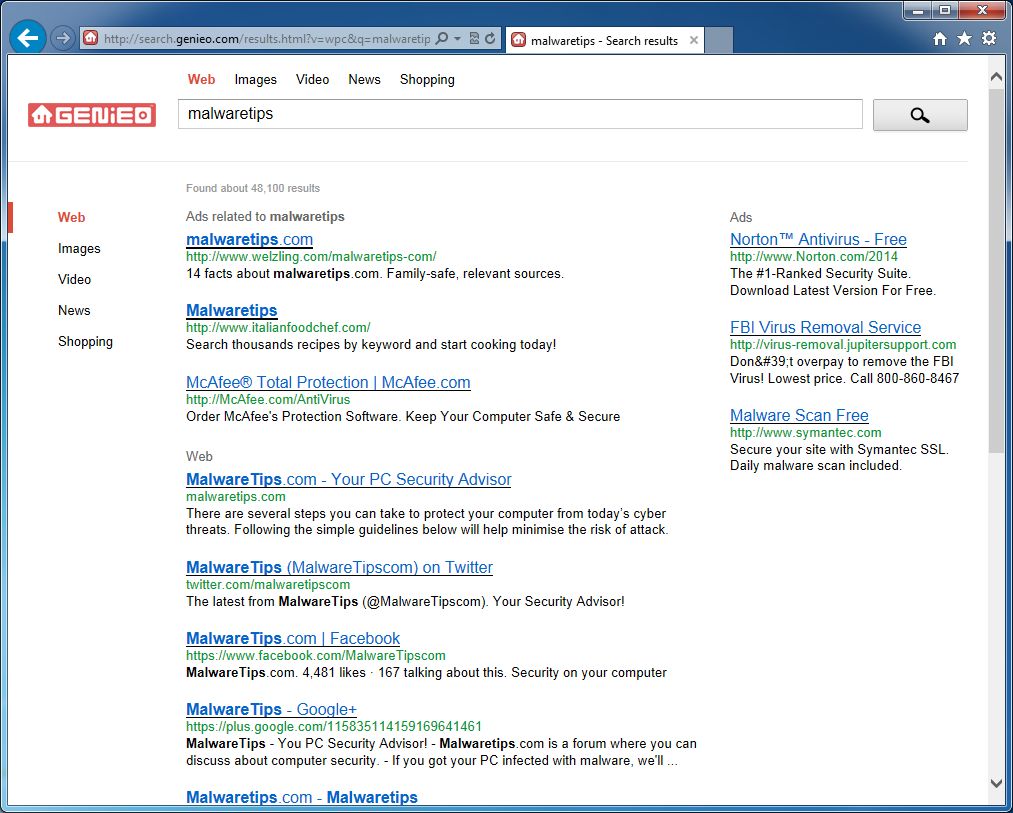Image resolution: width=1013 pixels, height=813 pixels.
Task: Click the http://www.symantec.com URL text
Action: click(806, 432)
